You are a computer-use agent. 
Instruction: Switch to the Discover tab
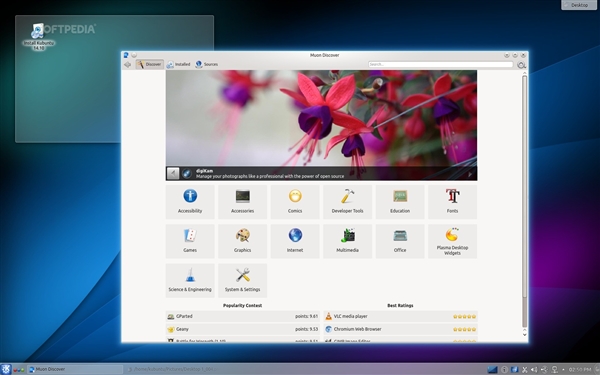[150, 64]
